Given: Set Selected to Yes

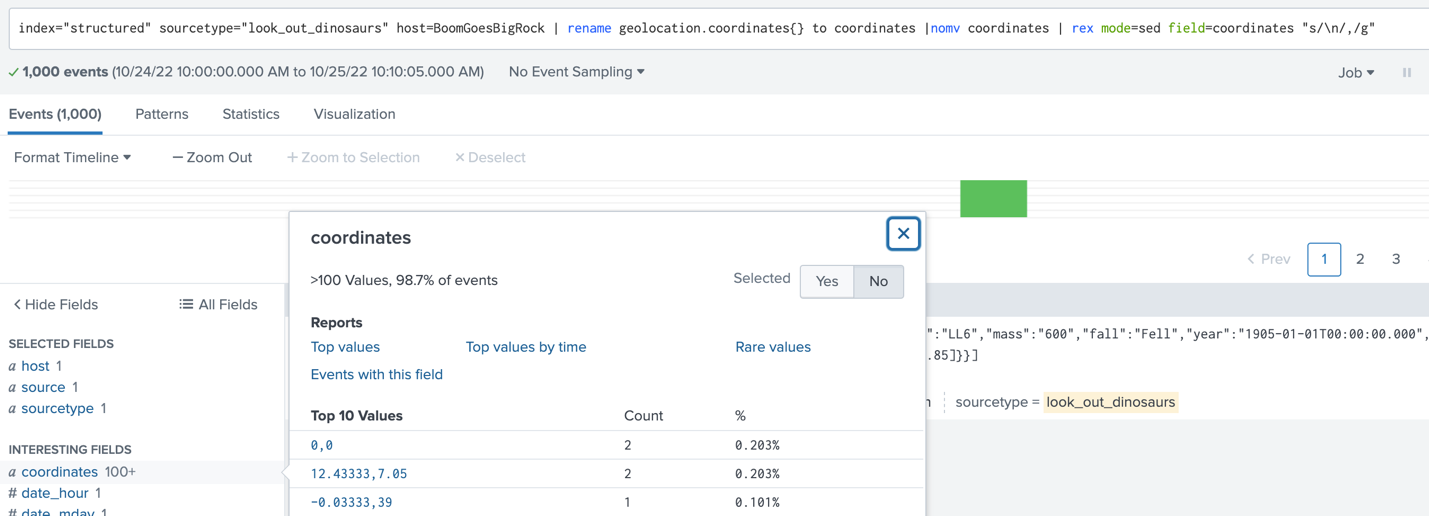Looking at the screenshot, I should coord(827,282).
